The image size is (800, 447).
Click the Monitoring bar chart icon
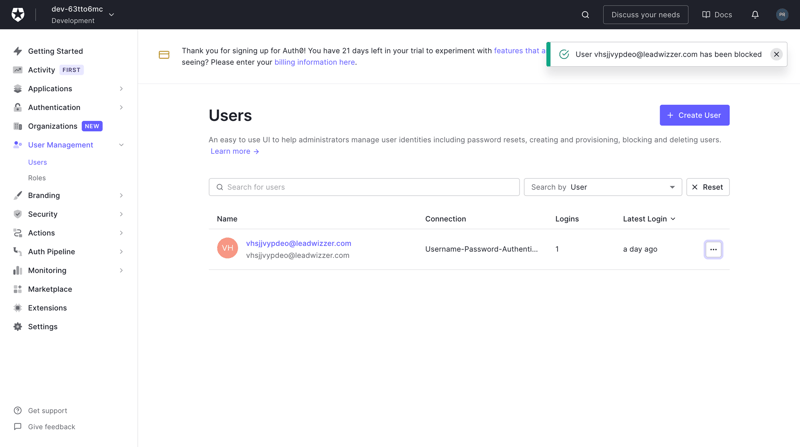point(18,270)
